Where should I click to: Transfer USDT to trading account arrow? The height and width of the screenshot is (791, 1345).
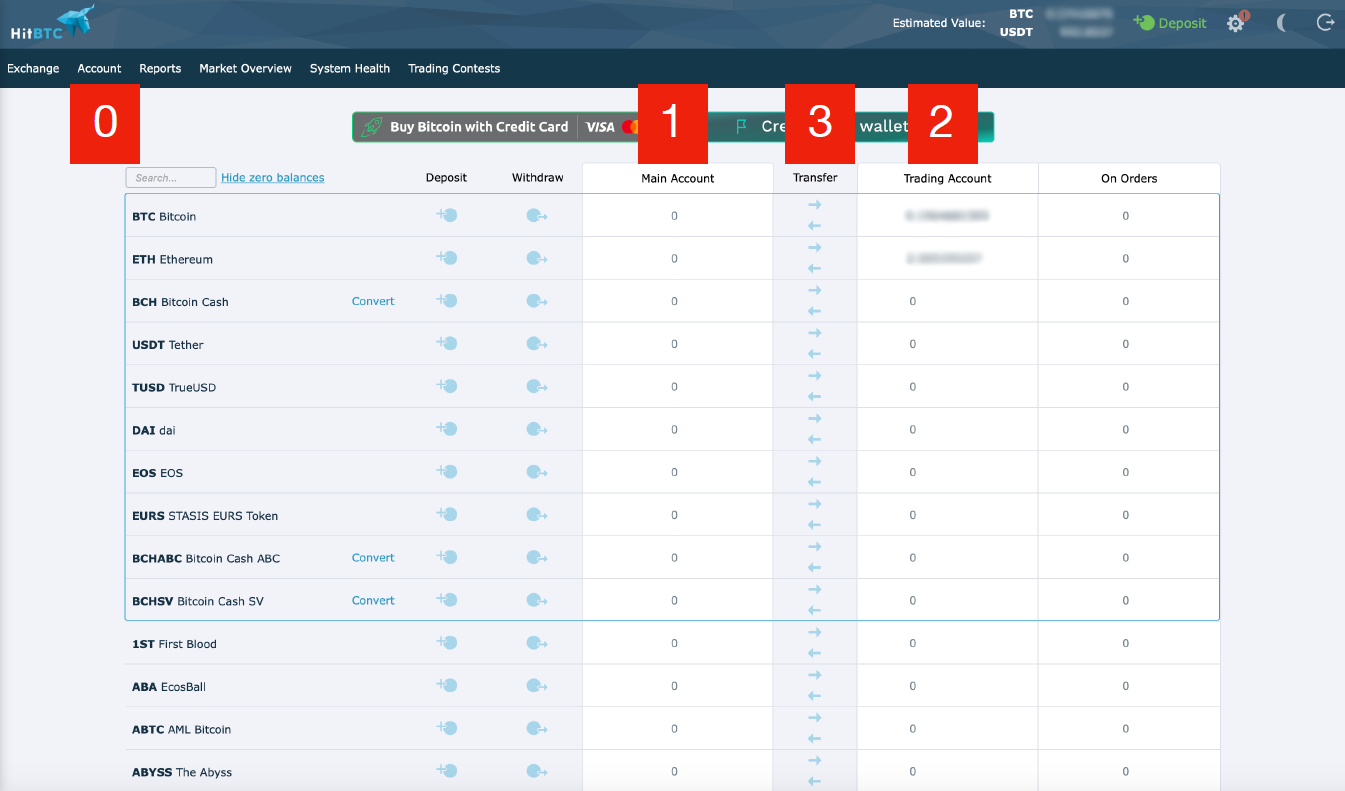(815, 333)
